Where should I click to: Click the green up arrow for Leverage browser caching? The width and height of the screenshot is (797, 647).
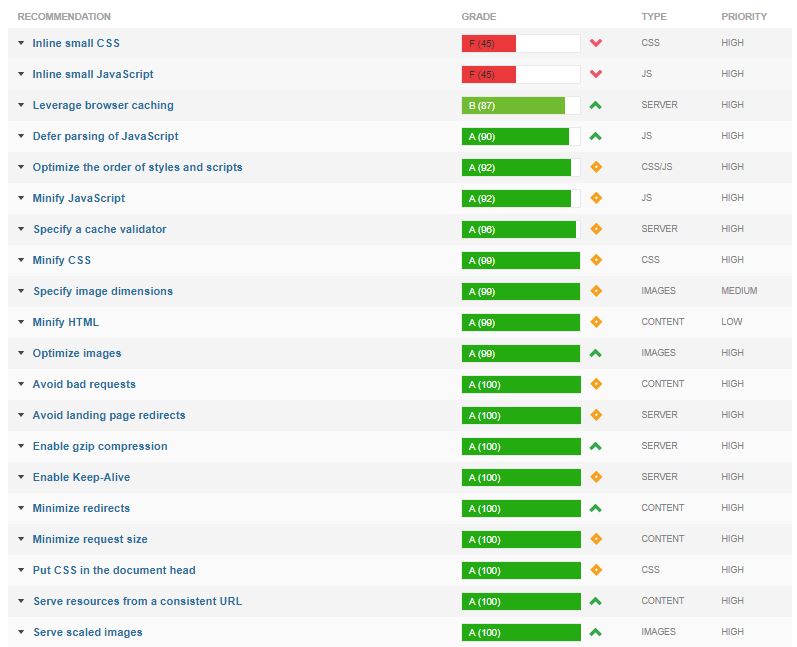pos(596,105)
